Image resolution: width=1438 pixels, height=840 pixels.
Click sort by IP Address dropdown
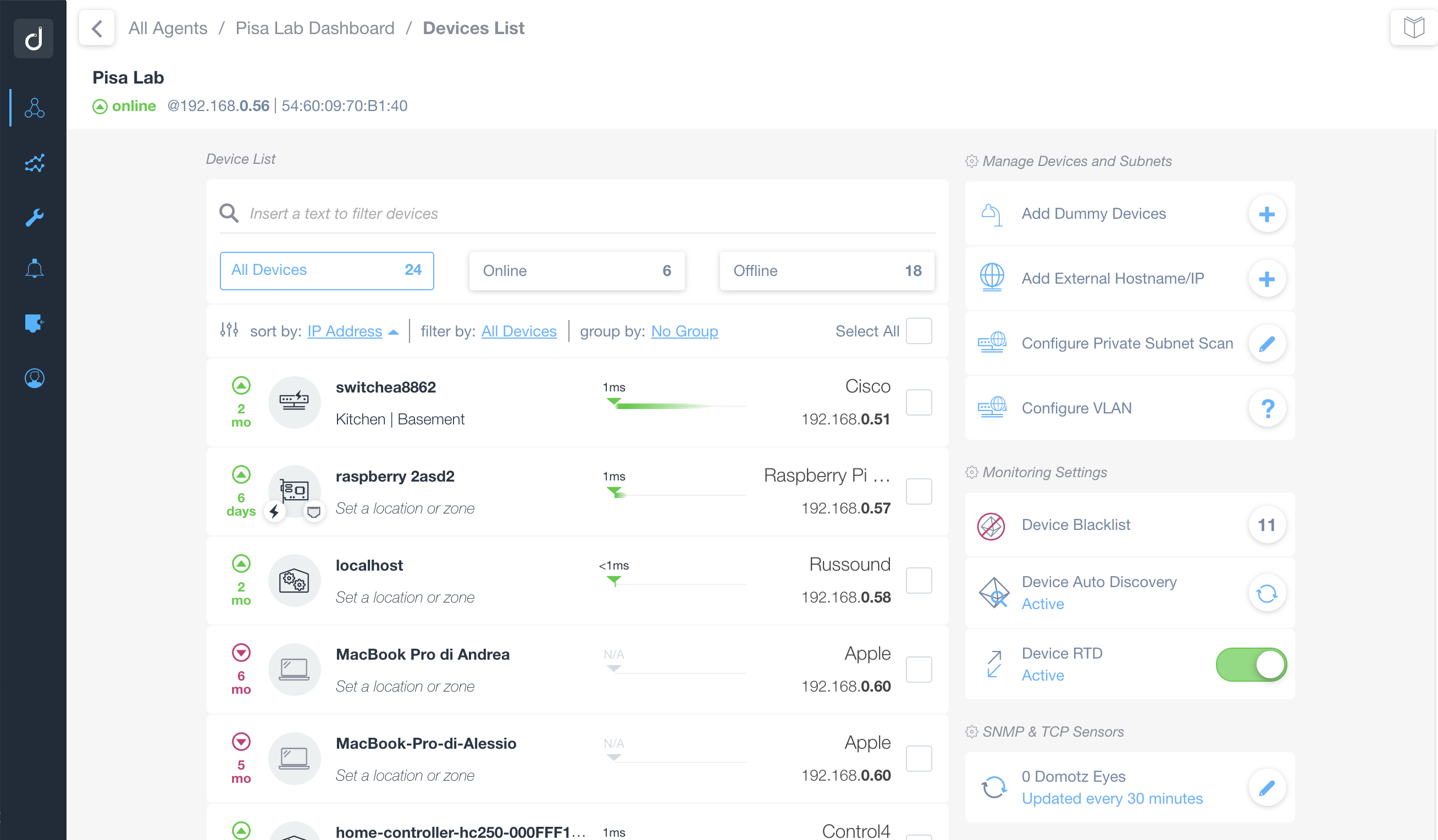pos(352,331)
